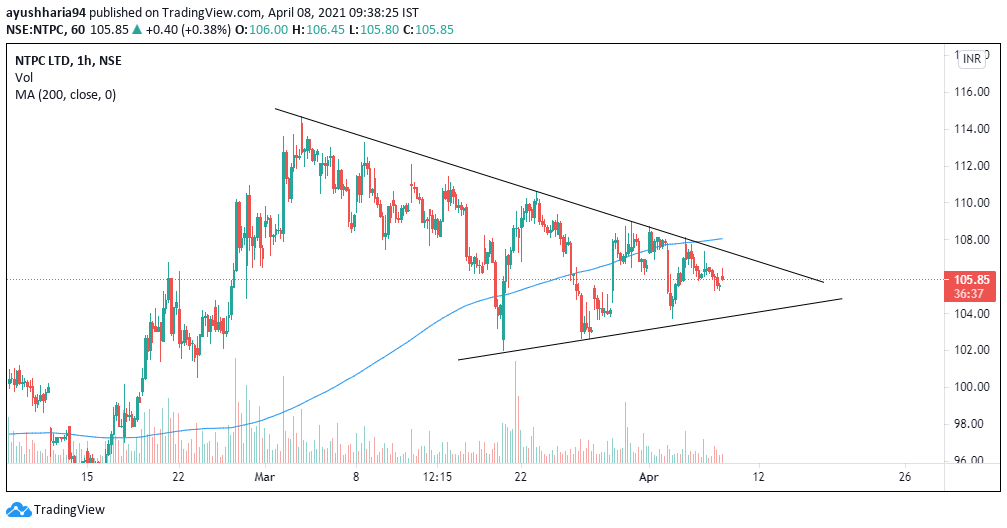Viewport: 1007px width, 528px height.
Task: Click the 114.00 price axis label
Action: pos(972,129)
